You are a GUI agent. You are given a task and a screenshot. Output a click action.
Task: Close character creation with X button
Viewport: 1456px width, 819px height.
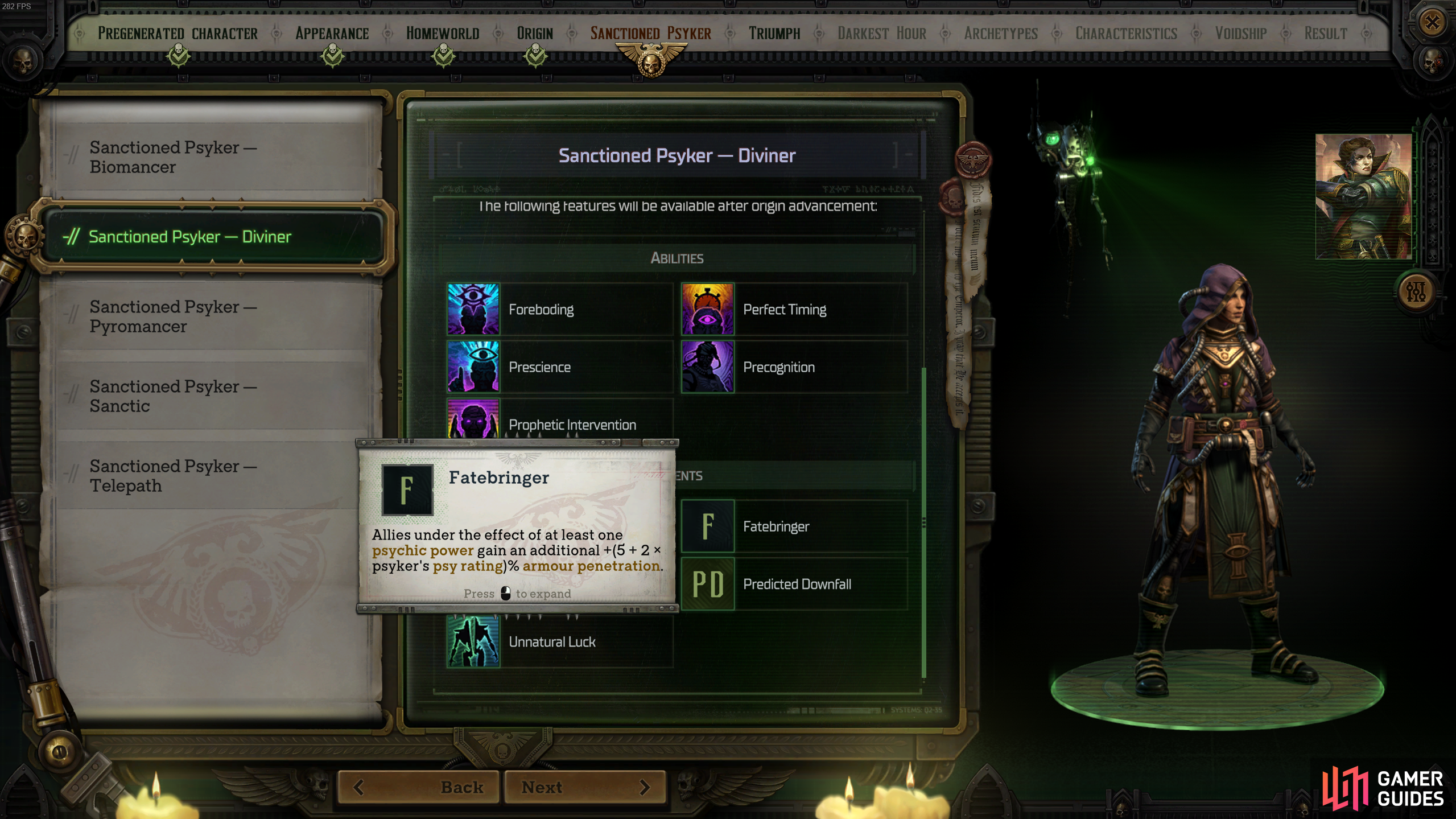pos(1432,23)
